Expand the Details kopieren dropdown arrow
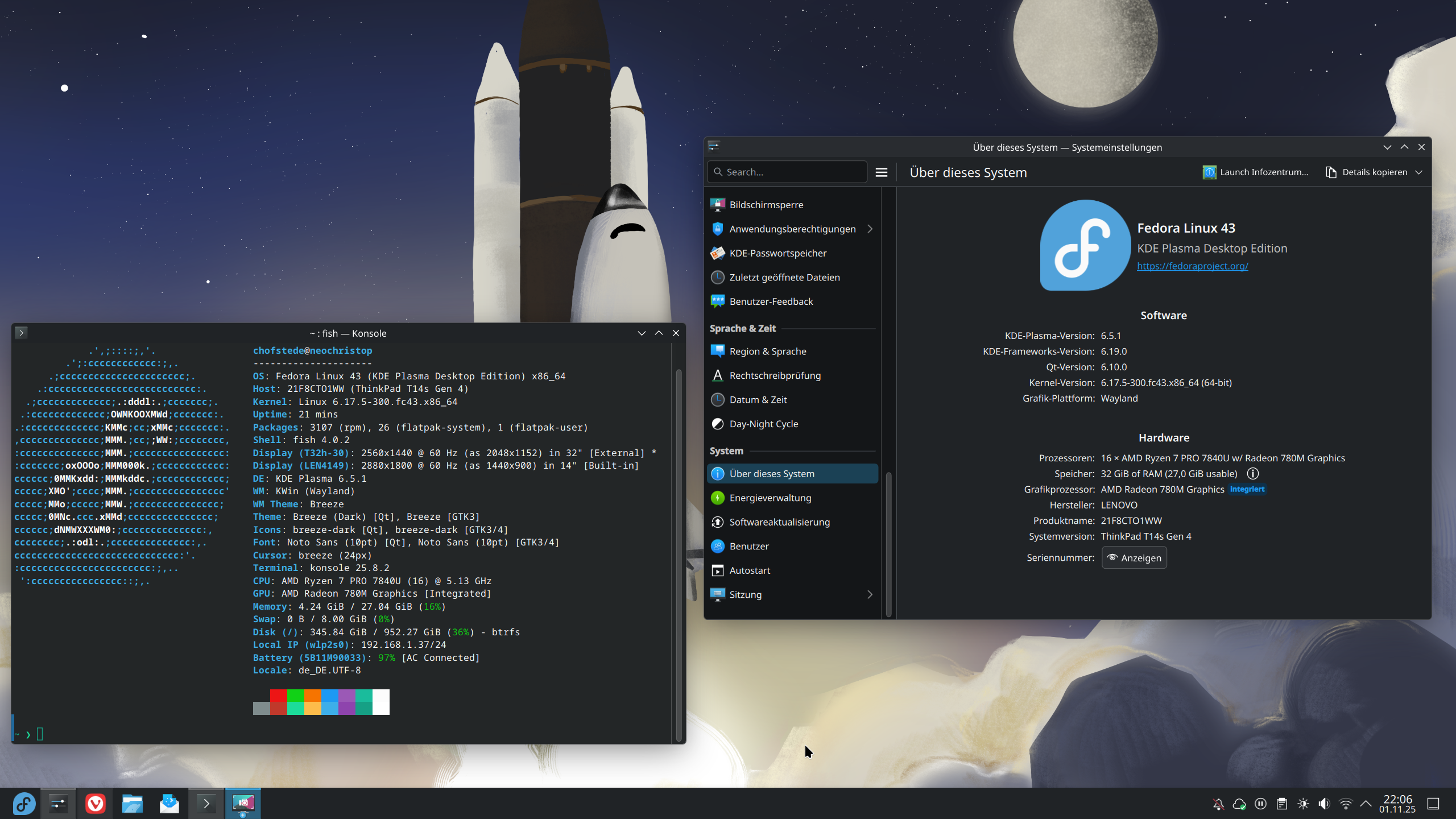1456x819 pixels. [1419, 172]
